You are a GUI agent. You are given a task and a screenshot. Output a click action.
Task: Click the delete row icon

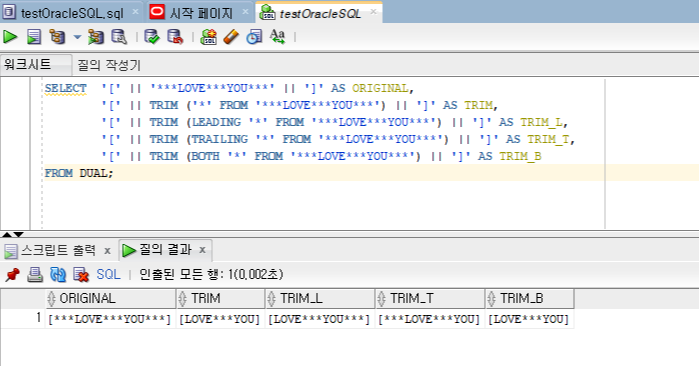81,275
